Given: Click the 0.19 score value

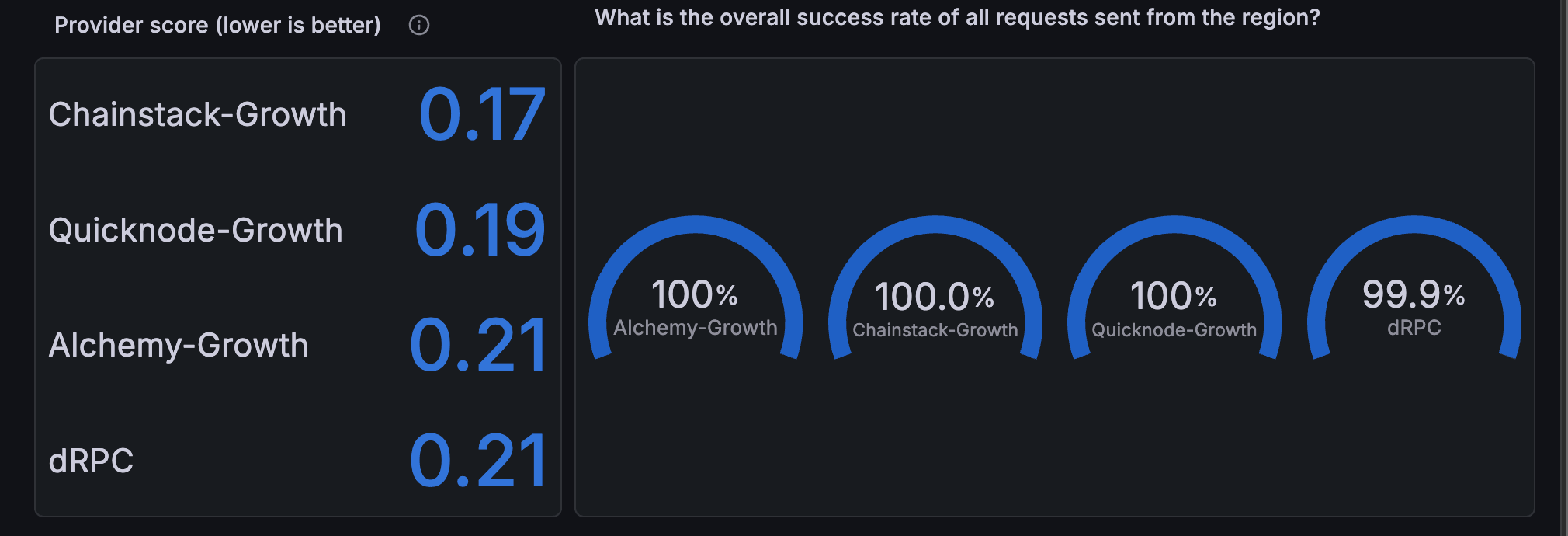Looking at the screenshot, I should 480,231.
